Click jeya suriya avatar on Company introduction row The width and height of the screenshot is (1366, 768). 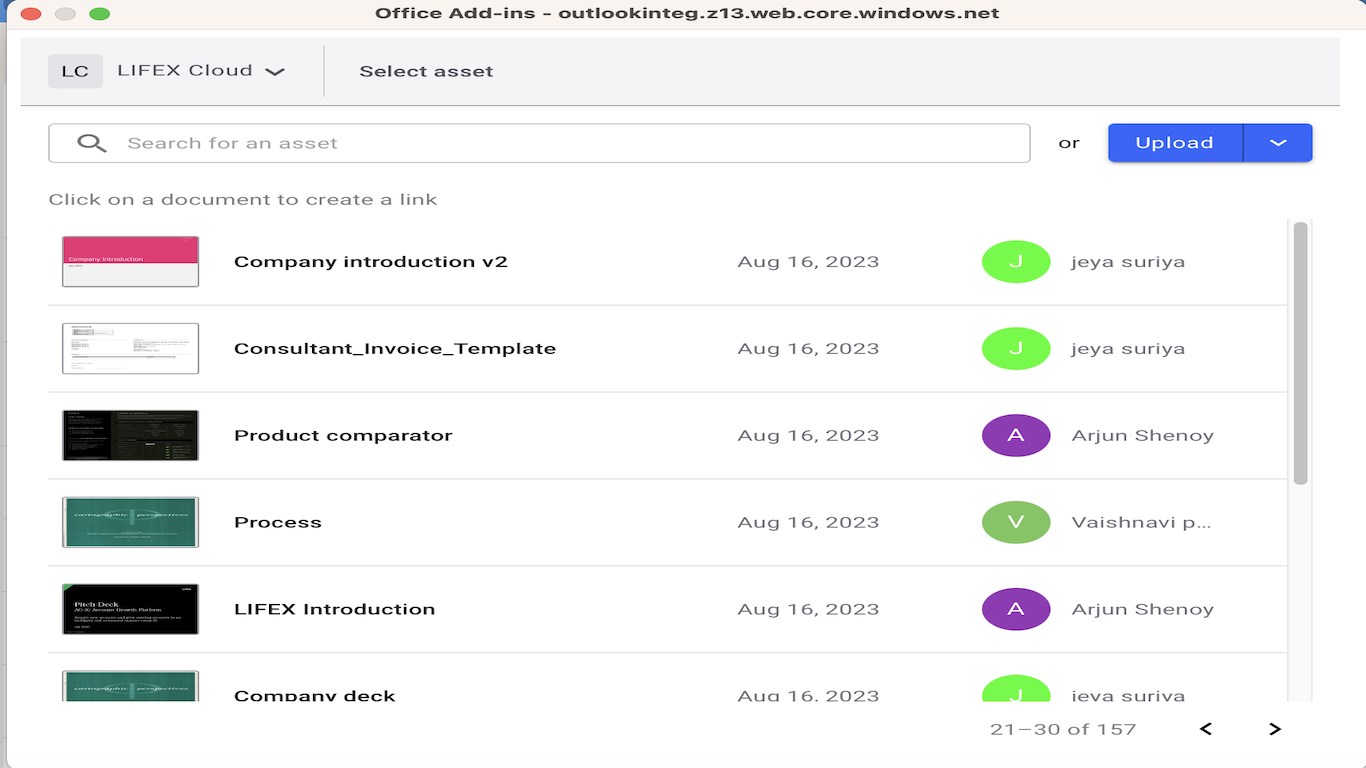(x=1016, y=262)
